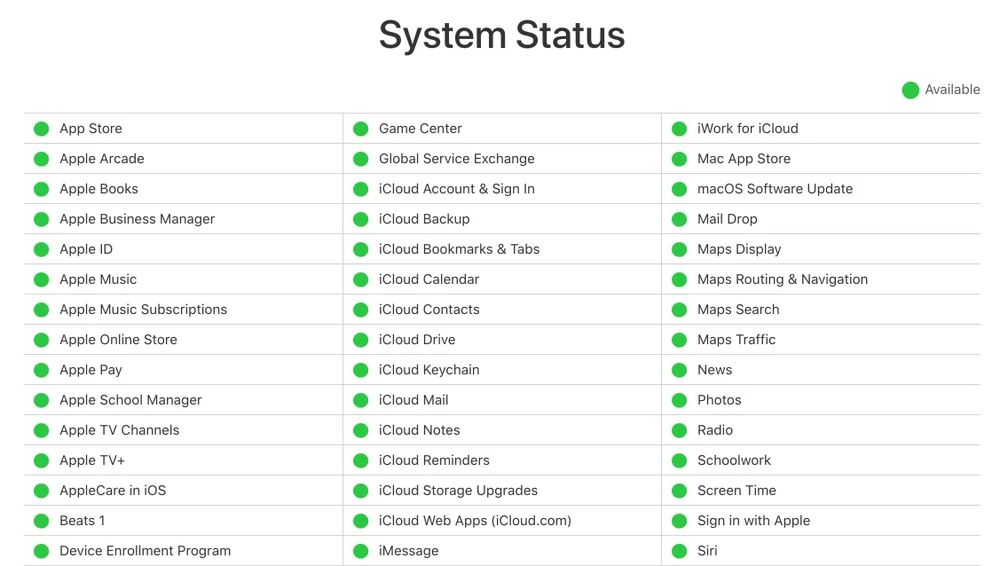Click the green indicator next to Apple Music

point(41,280)
